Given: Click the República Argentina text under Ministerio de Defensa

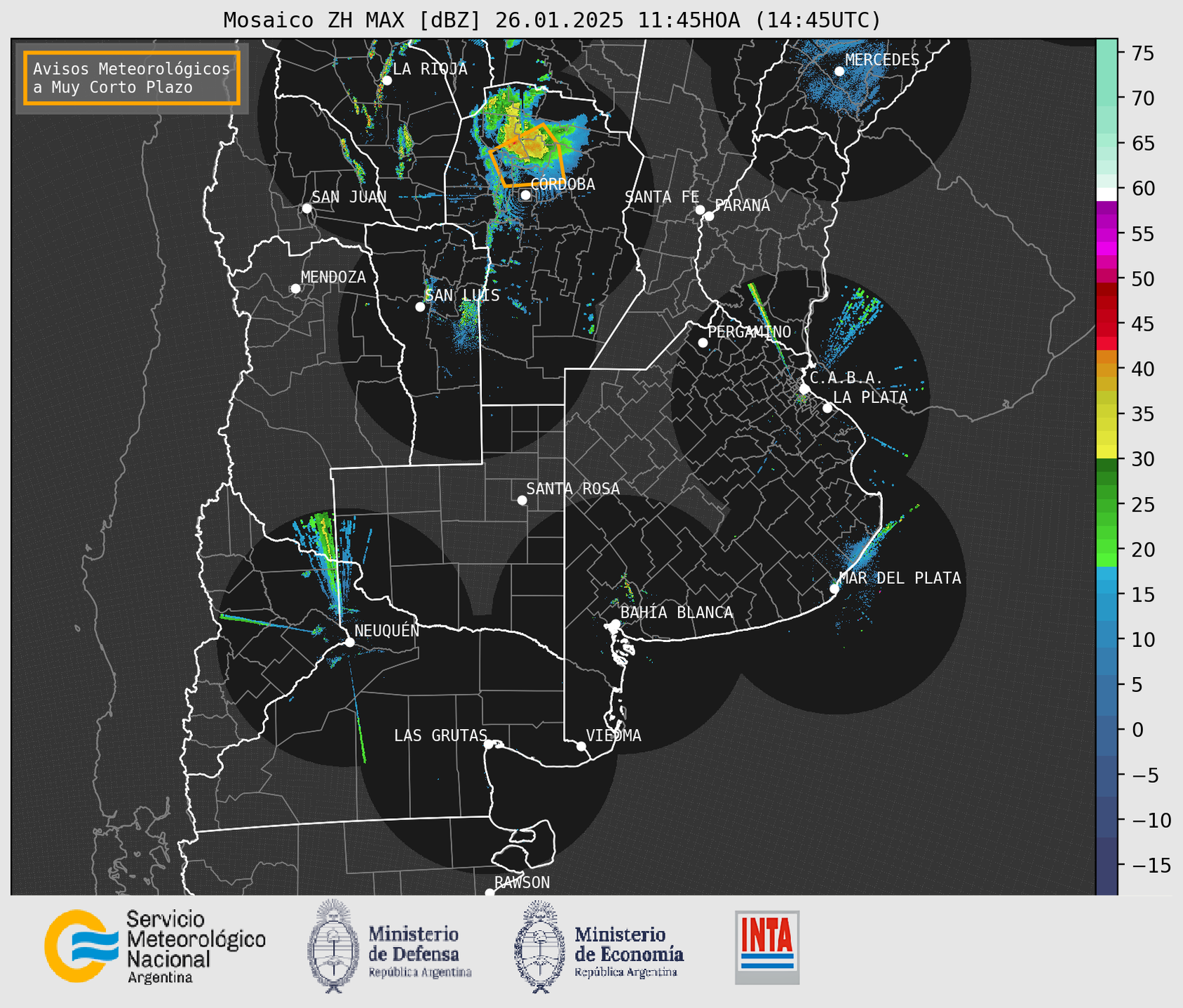Looking at the screenshot, I should pyautogui.click(x=420, y=973).
